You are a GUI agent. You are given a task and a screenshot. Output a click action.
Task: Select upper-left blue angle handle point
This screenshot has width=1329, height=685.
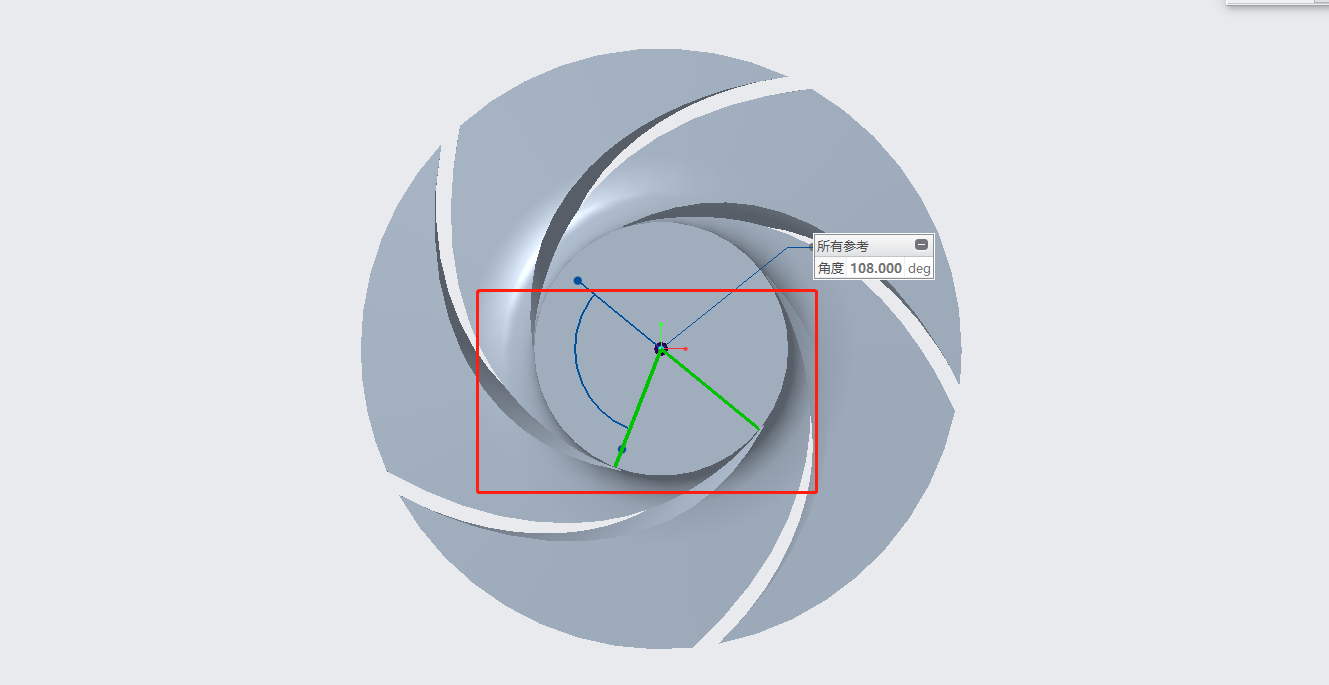(578, 281)
